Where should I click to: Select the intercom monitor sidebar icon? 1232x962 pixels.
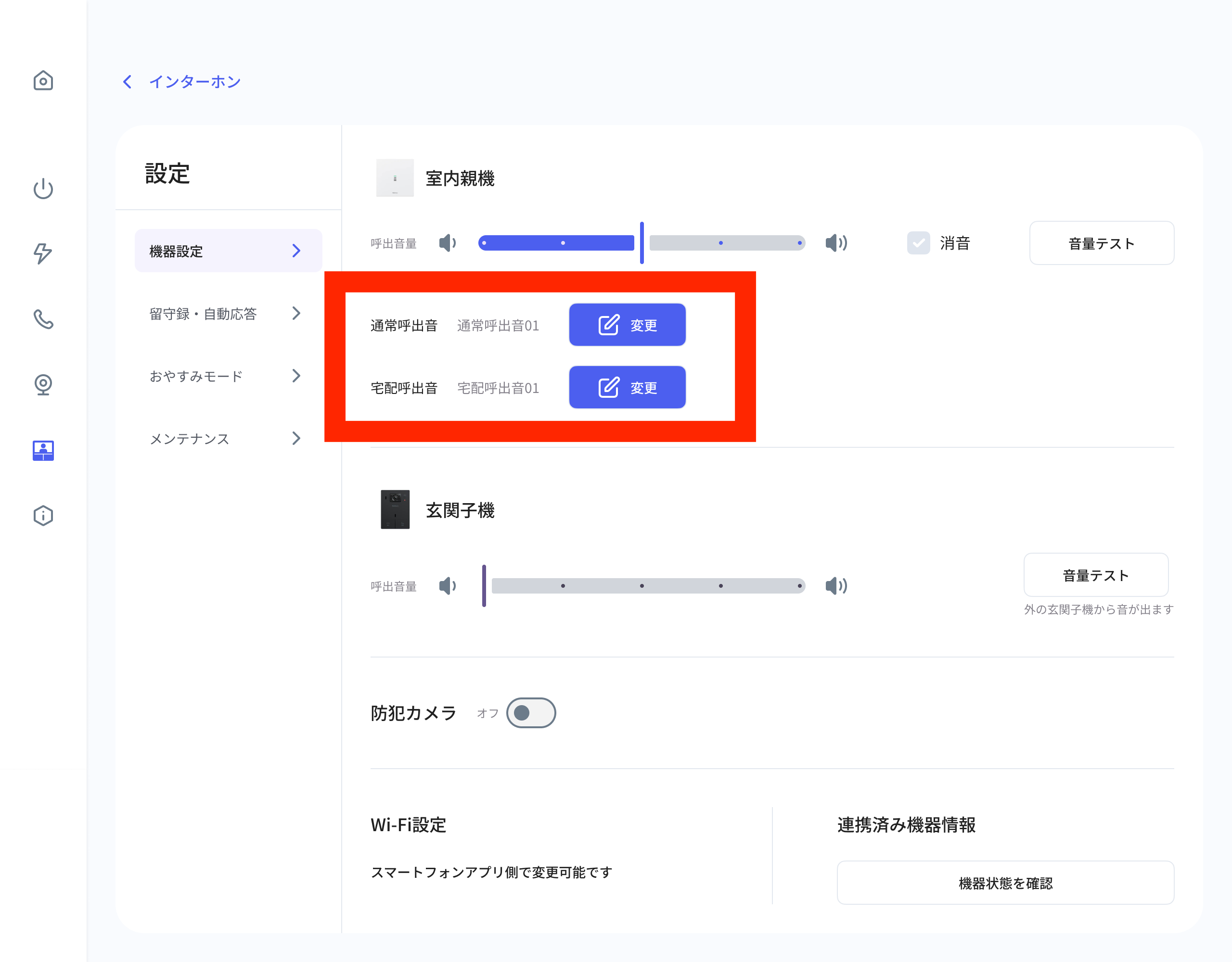43,450
